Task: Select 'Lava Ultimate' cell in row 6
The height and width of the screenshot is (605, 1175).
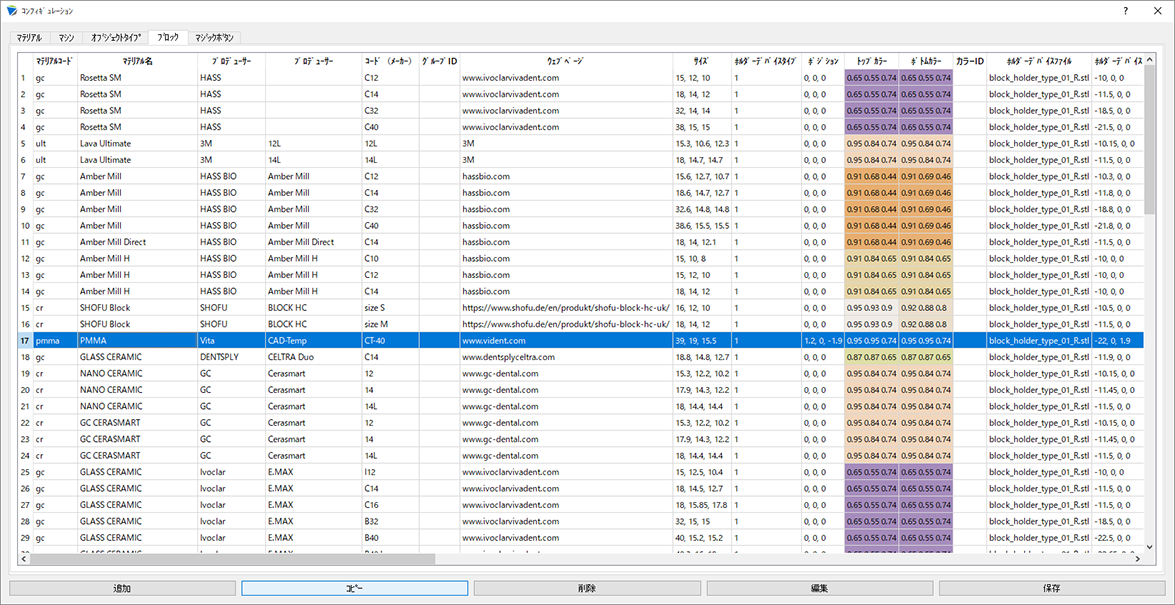Action: click(x=137, y=160)
